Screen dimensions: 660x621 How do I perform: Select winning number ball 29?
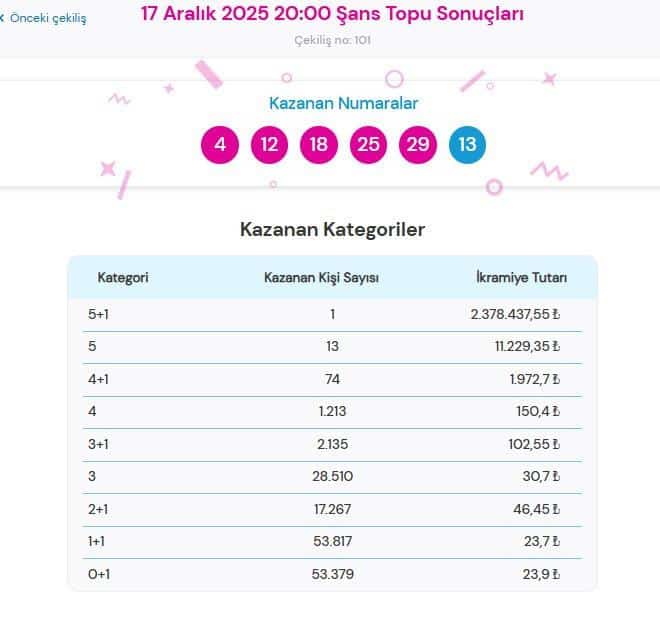point(418,145)
